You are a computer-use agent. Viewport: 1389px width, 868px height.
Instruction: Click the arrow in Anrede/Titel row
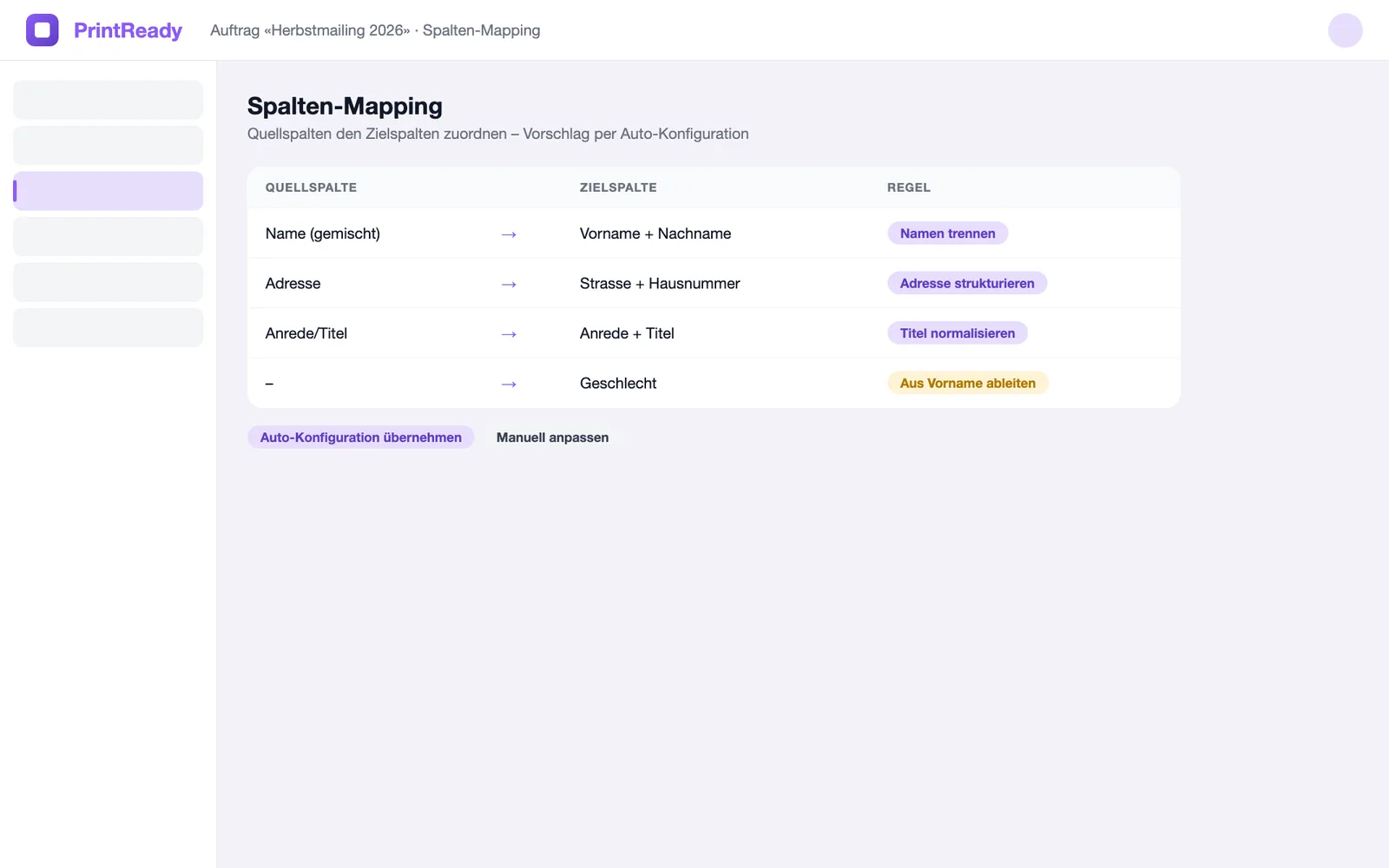[509, 334]
